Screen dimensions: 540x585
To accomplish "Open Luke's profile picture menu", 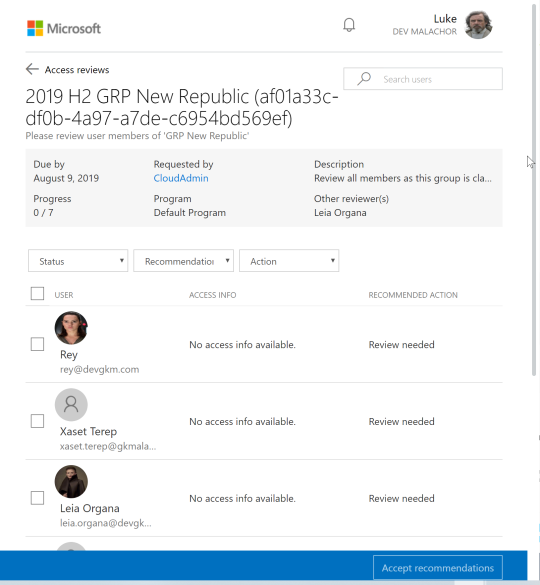I will 478,25.
